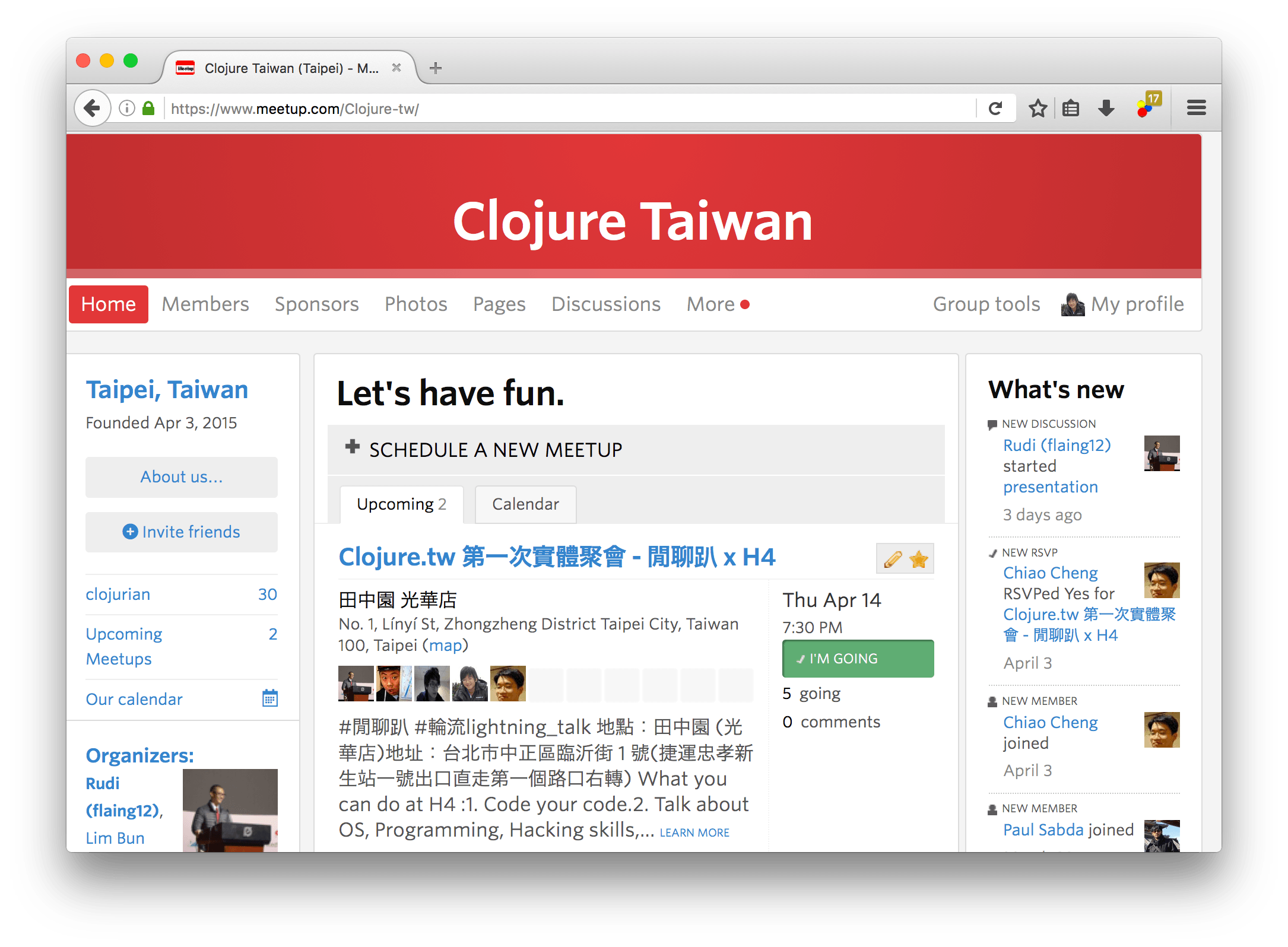Click the pencil edit icon on the meetup

click(892, 559)
